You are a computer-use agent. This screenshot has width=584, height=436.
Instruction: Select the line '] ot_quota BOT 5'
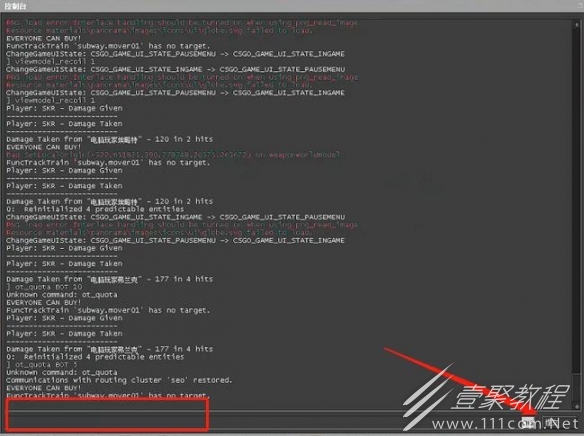pyautogui.click(x=42, y=365)
